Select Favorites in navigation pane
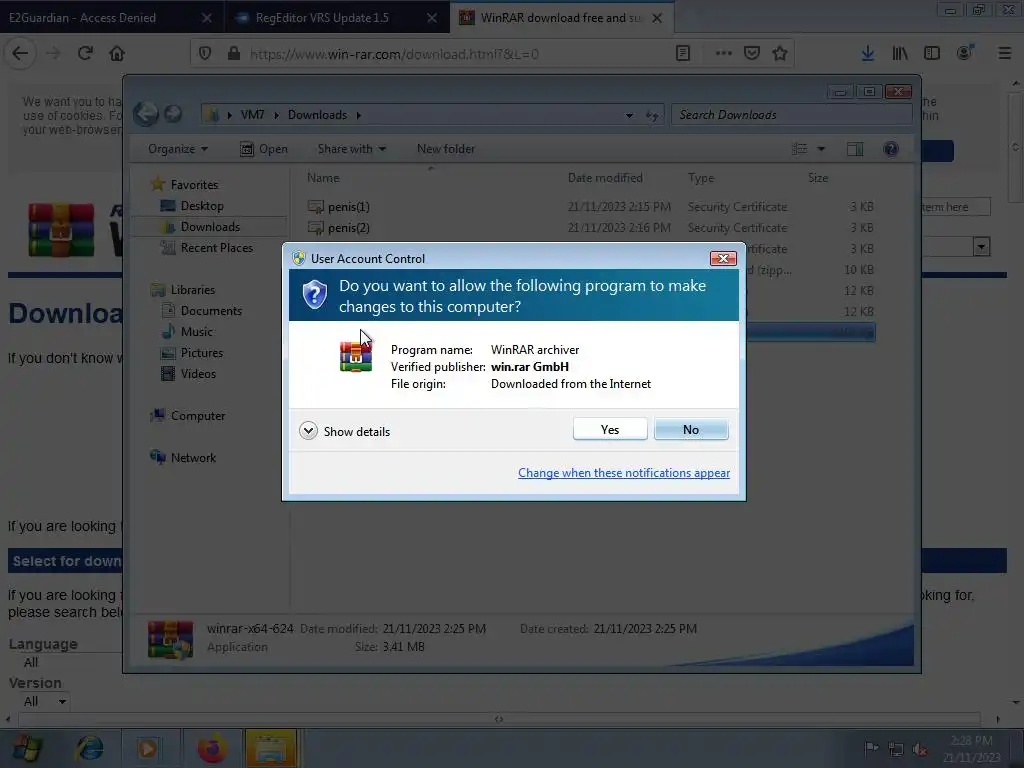The image size is (1024, 768). [x=194, y=185]
